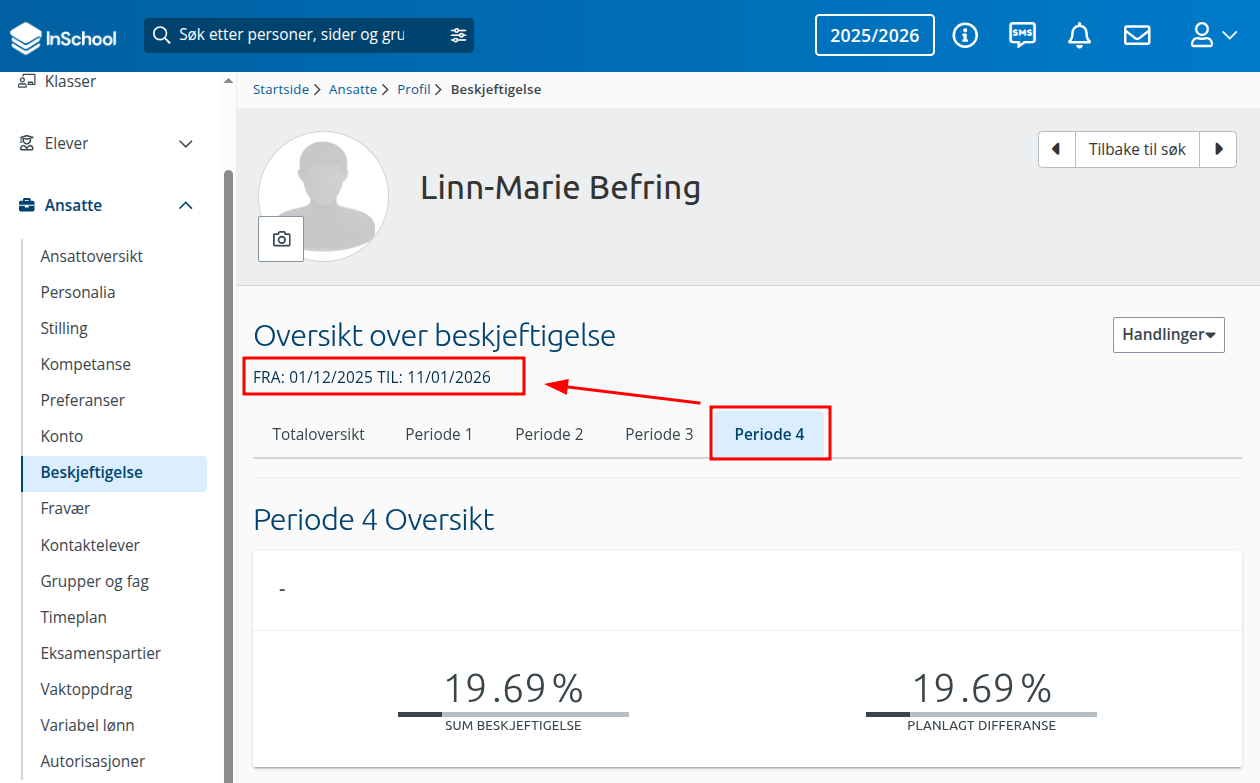This screenshot has width=1260, height=783.
Task: Collapse the Ansatte menu chevron
Action: click(x=186, y=205)
